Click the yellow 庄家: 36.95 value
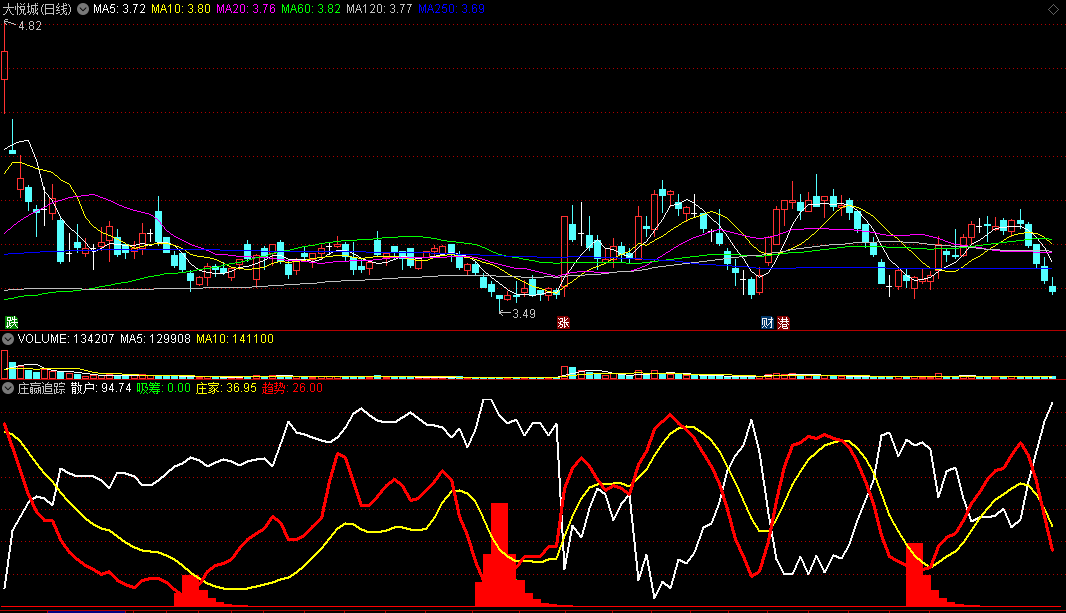This screenshot has width=1066, height=613. pos(226,388)
